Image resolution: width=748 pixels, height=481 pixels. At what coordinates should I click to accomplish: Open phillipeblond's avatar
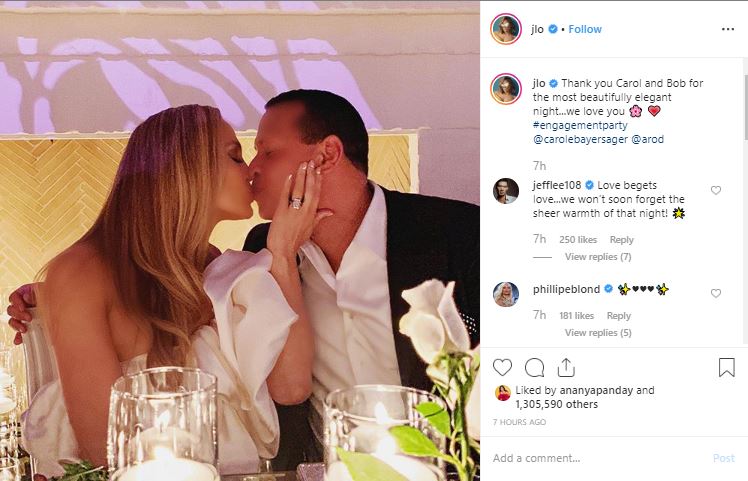[x=506, y=294]
